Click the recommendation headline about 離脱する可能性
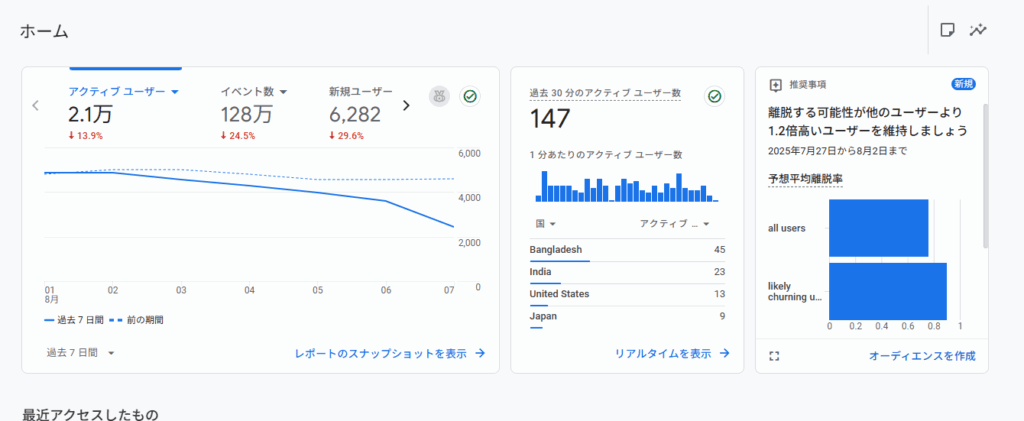1024x421 pixels. click(x=869, y=121)
